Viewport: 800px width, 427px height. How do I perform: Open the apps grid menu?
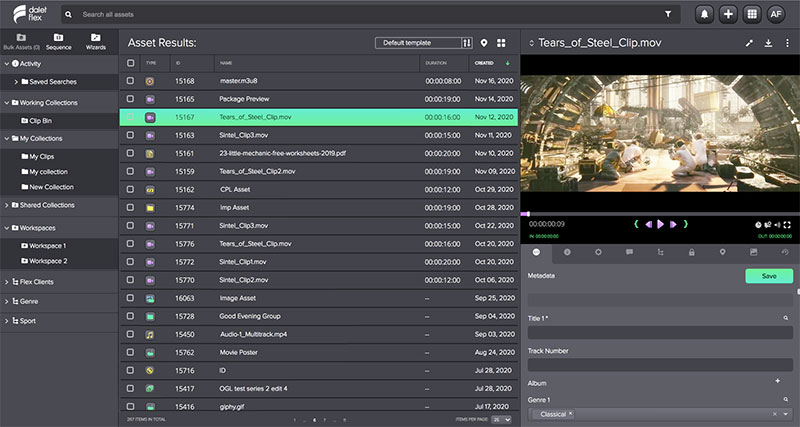752,14
